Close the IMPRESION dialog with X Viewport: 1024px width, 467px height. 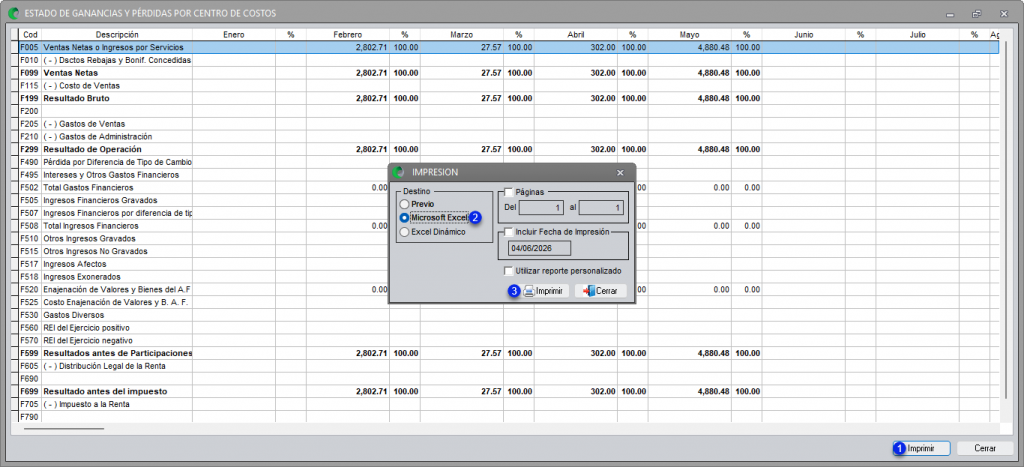point(620,172)
